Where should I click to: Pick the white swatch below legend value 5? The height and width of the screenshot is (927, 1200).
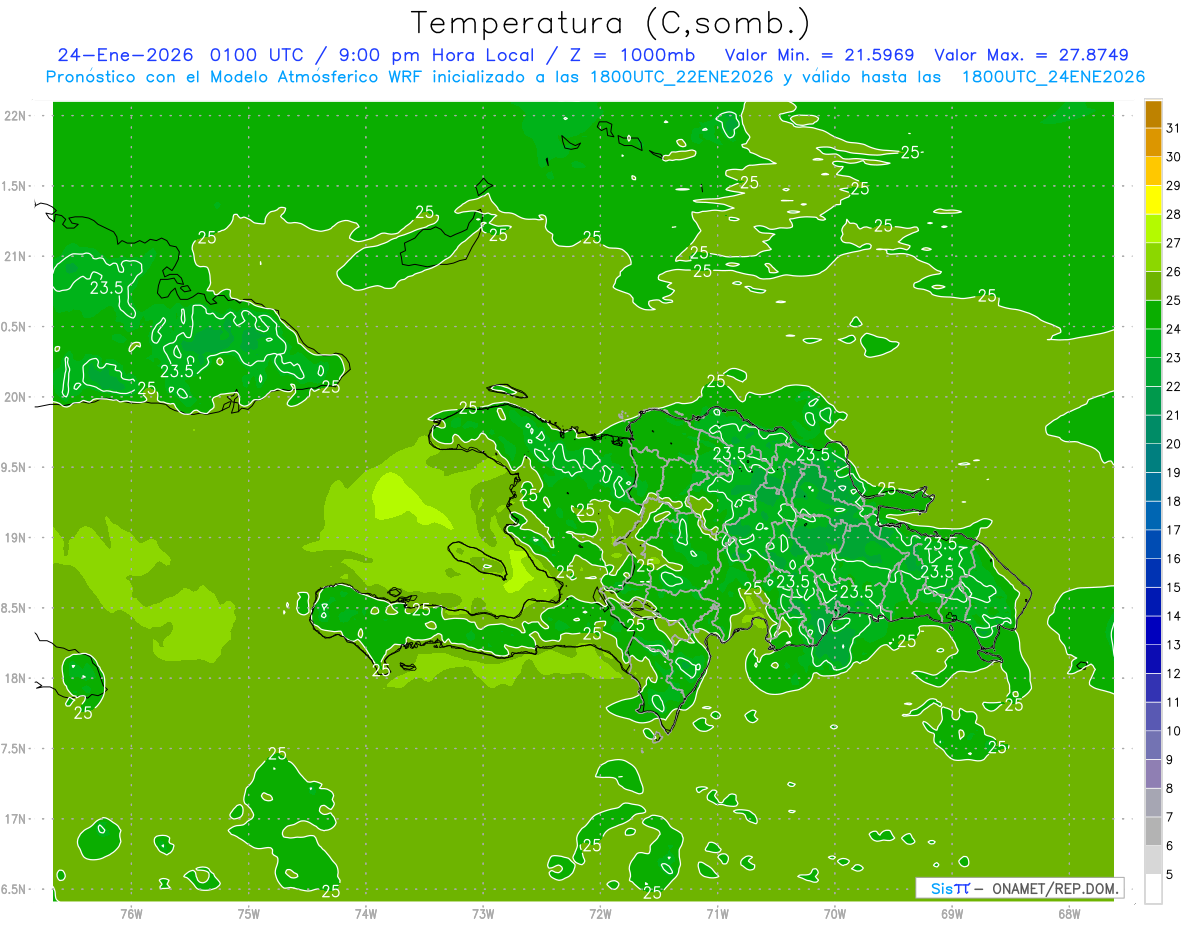(x=1153, y=889)
